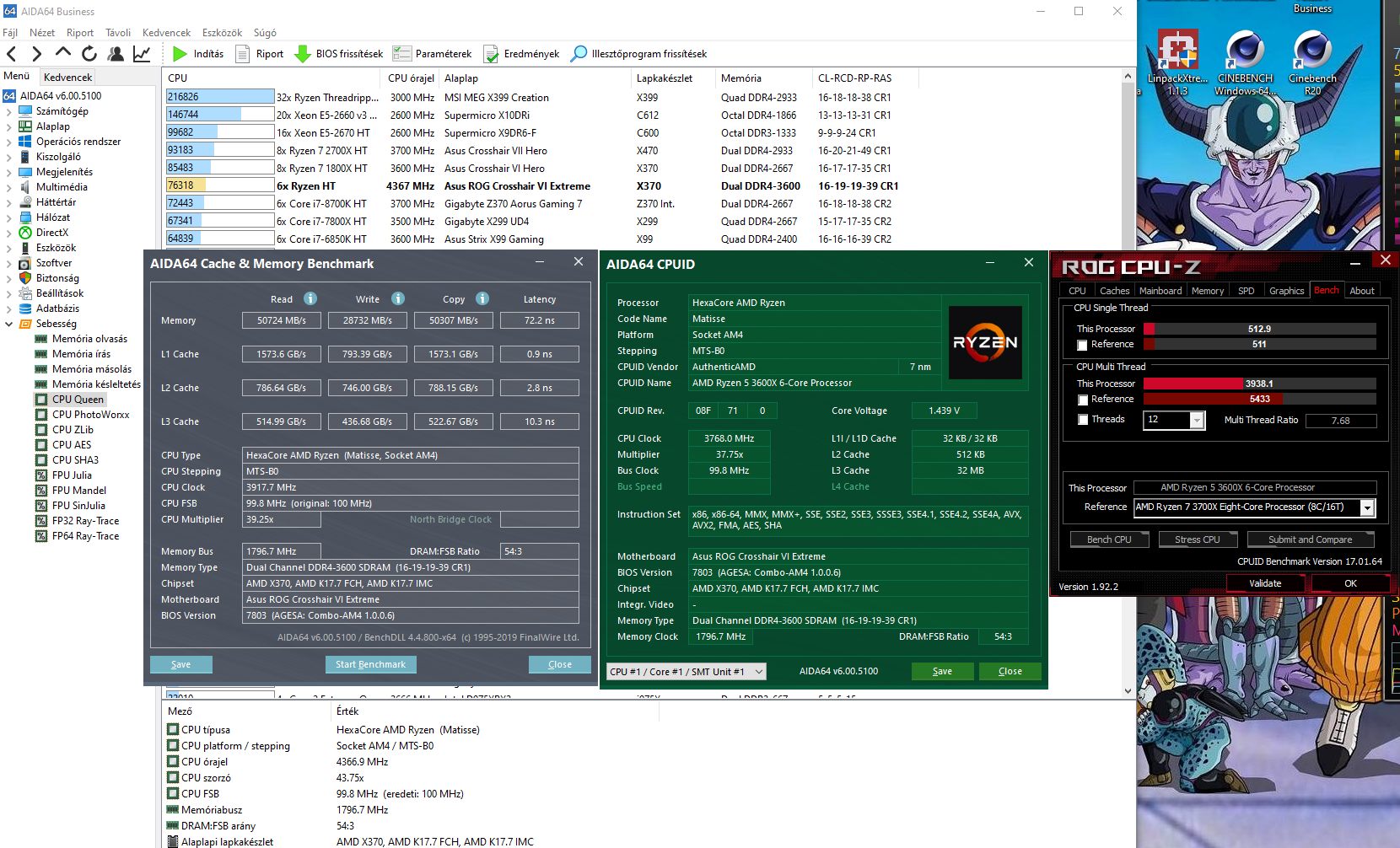Click the Write info icon in Cache & Memory Benchmark

coord(398,298)
